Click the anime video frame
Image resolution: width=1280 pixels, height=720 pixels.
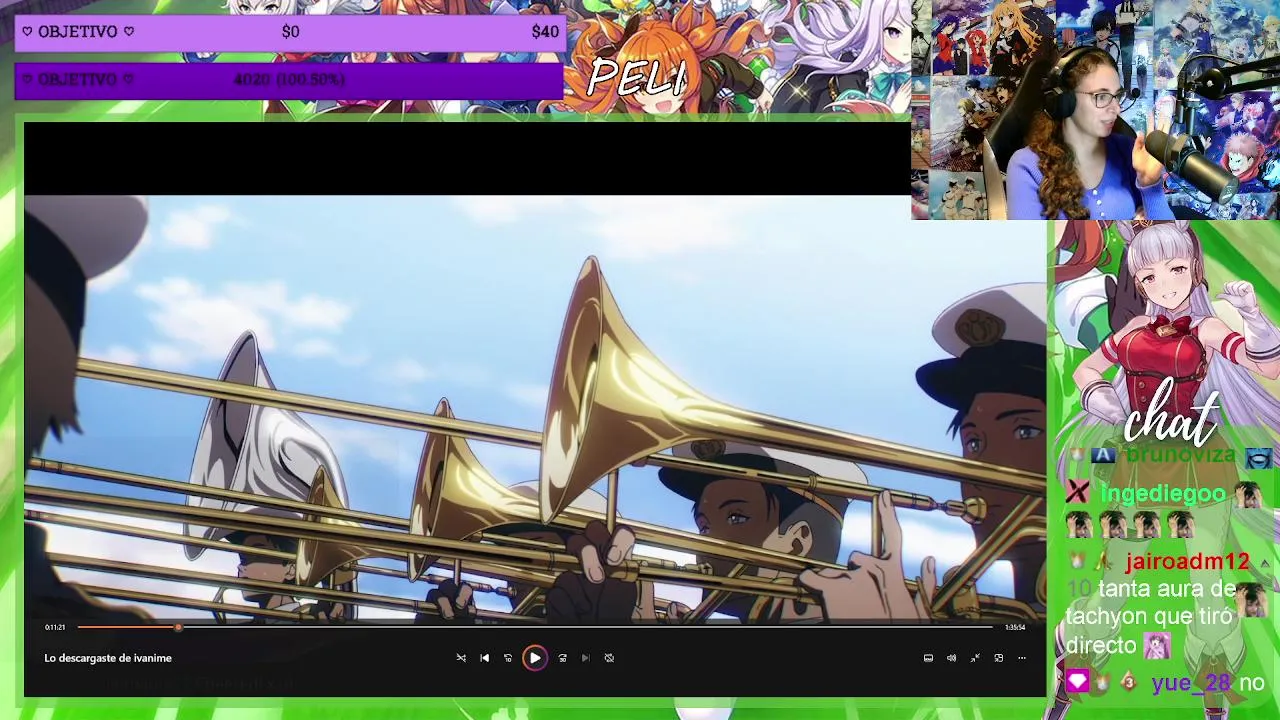pyautogui.click(x=535, y=408)
